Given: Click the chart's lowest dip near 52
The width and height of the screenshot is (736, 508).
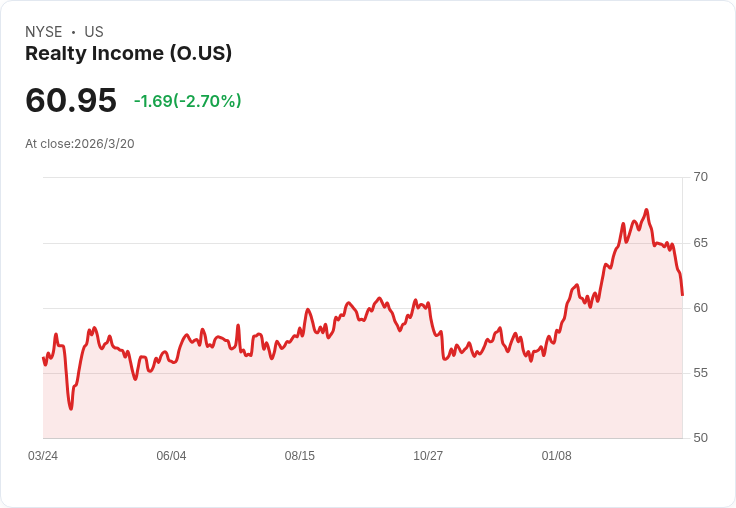Looking at the screenshot, I should [x=71, y=408].
